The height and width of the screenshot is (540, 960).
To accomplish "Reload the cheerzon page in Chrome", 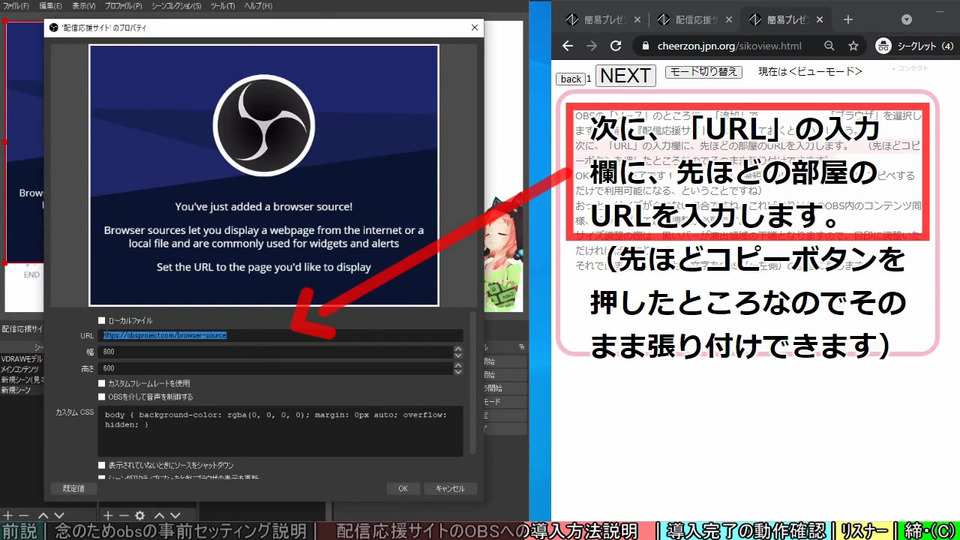I will [x=616, y=46].
